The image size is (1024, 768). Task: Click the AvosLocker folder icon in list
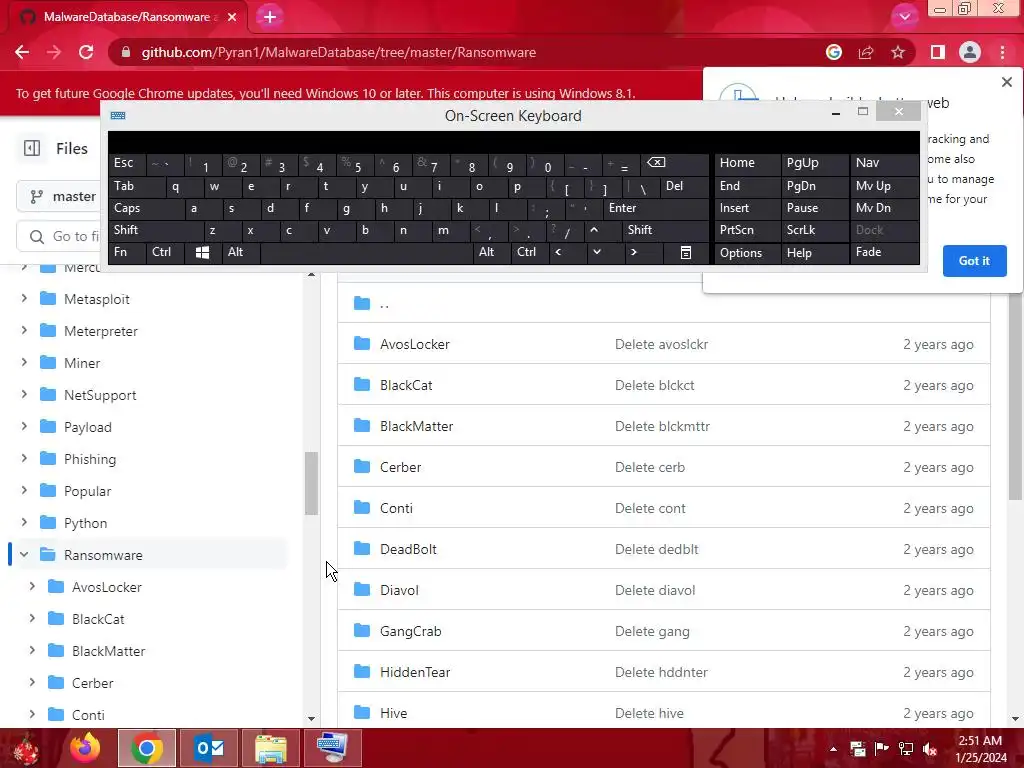click(362, 344)
